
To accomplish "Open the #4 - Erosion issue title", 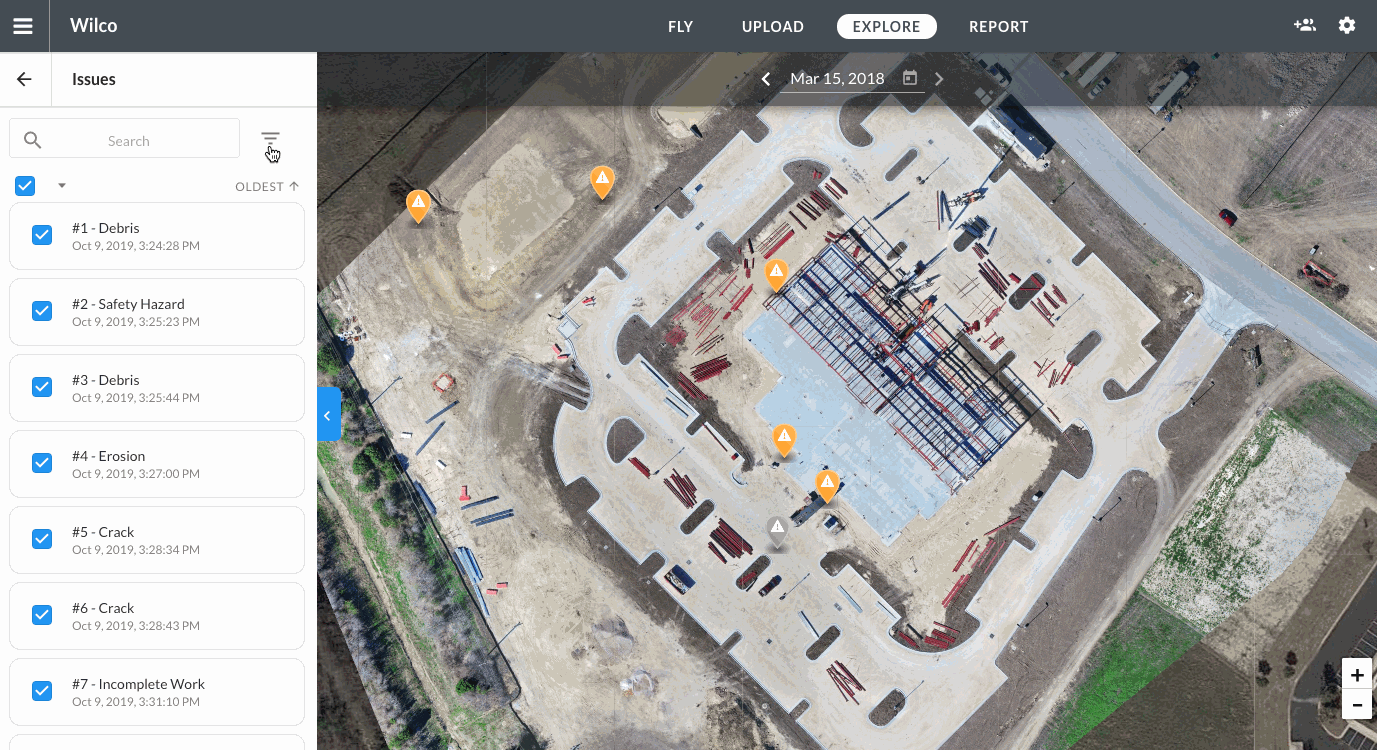I will click(x=109, y=456).
